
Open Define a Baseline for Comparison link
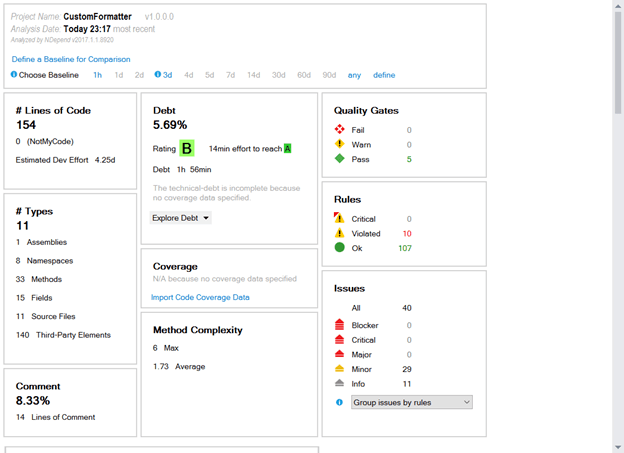[70, 59]
